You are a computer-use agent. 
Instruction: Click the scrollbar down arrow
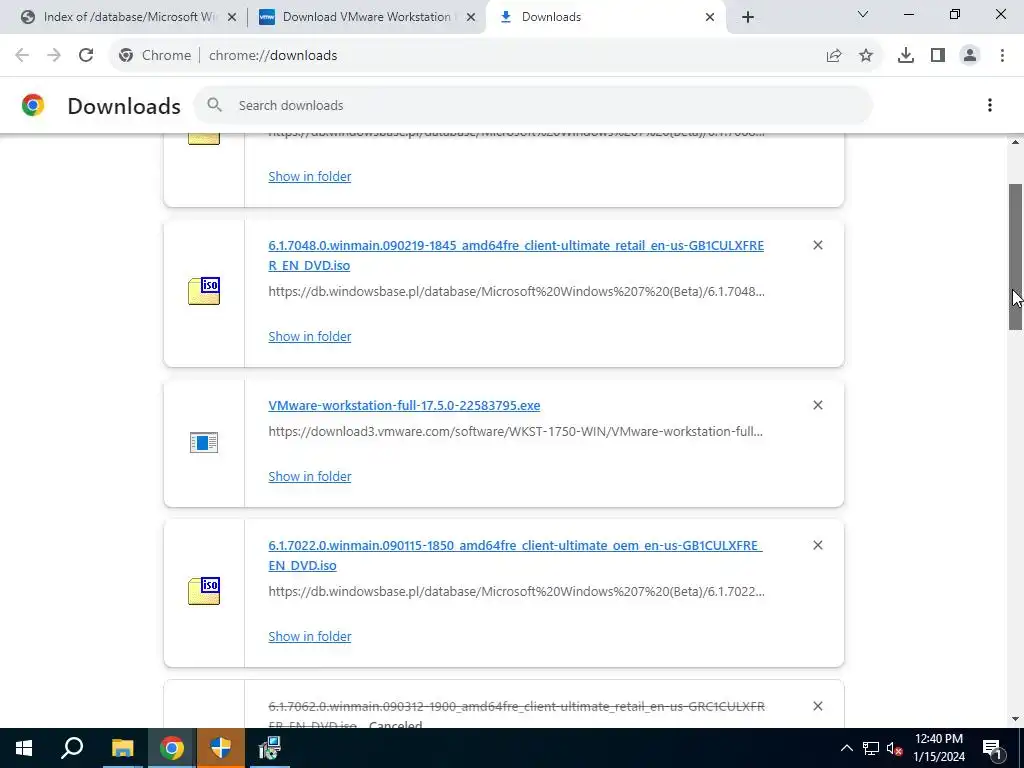[1016, 719]
